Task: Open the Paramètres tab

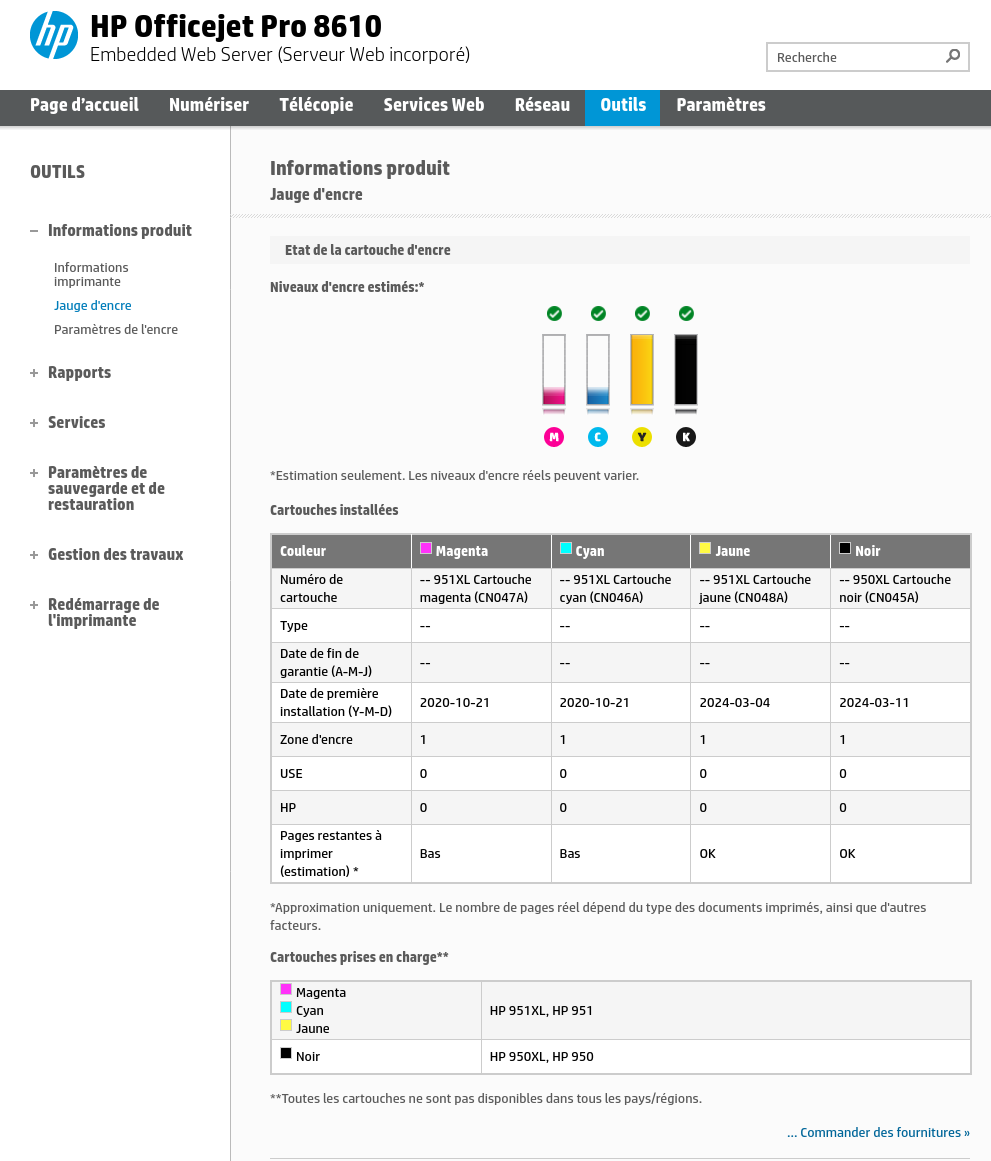Action: (x=721, y=105)
